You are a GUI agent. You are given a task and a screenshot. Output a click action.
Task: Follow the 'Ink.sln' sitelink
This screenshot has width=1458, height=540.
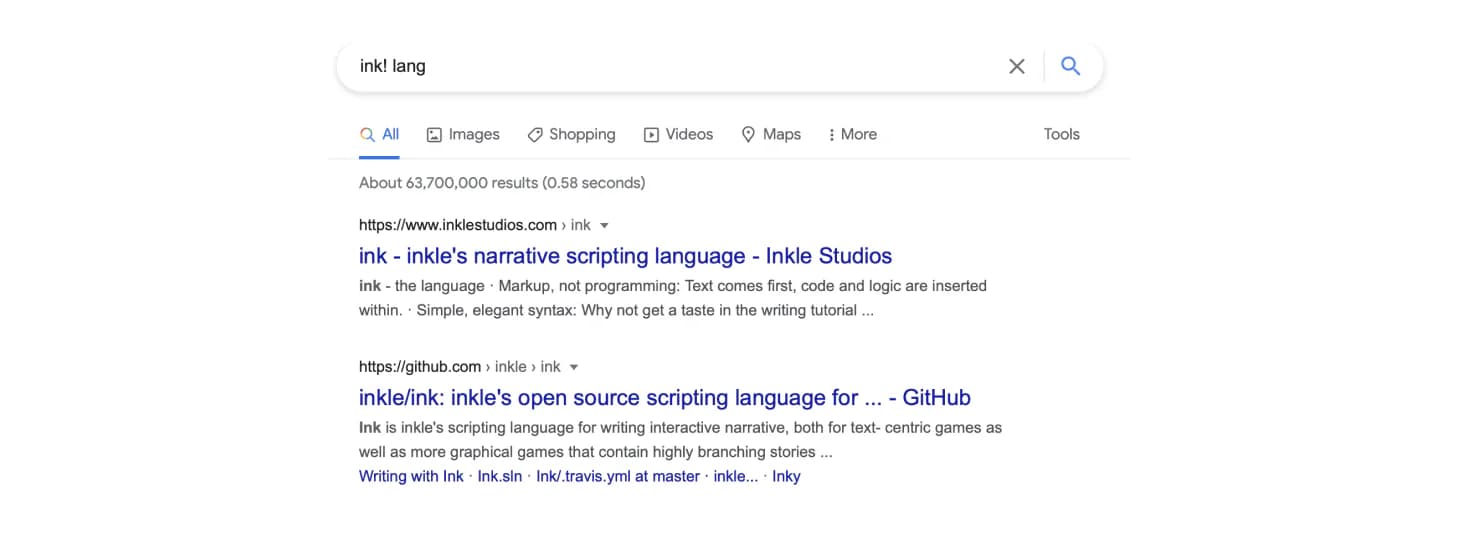pyautogui.click(x=500, y=476)
